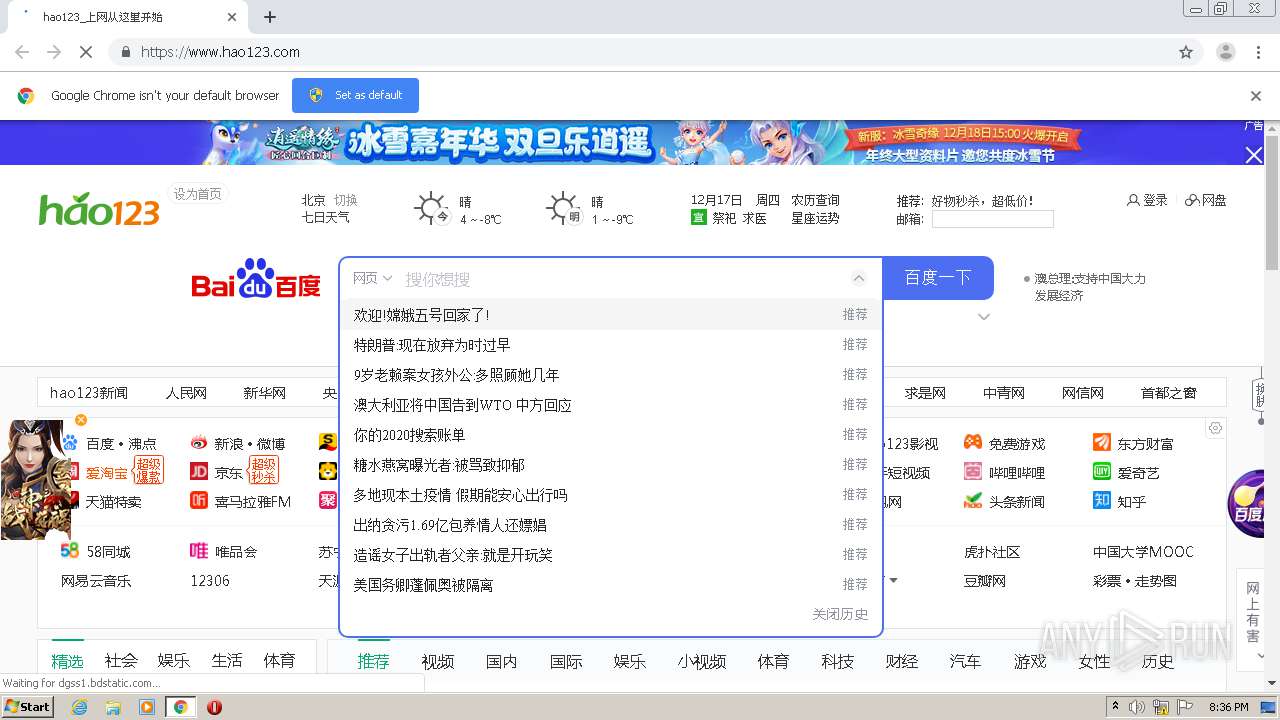Click the green 爱奇艺 icon
The width and height of the screenshot is (1280, 720).
(x=1102, y=472)
